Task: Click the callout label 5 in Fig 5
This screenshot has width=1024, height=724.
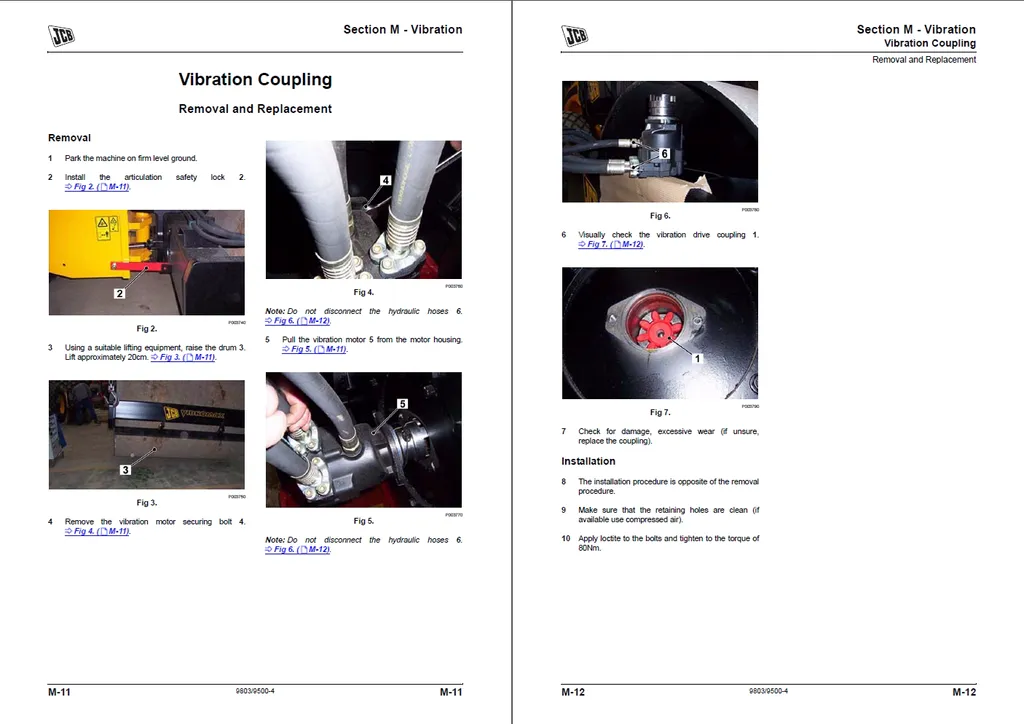Action: pos(402,404)
